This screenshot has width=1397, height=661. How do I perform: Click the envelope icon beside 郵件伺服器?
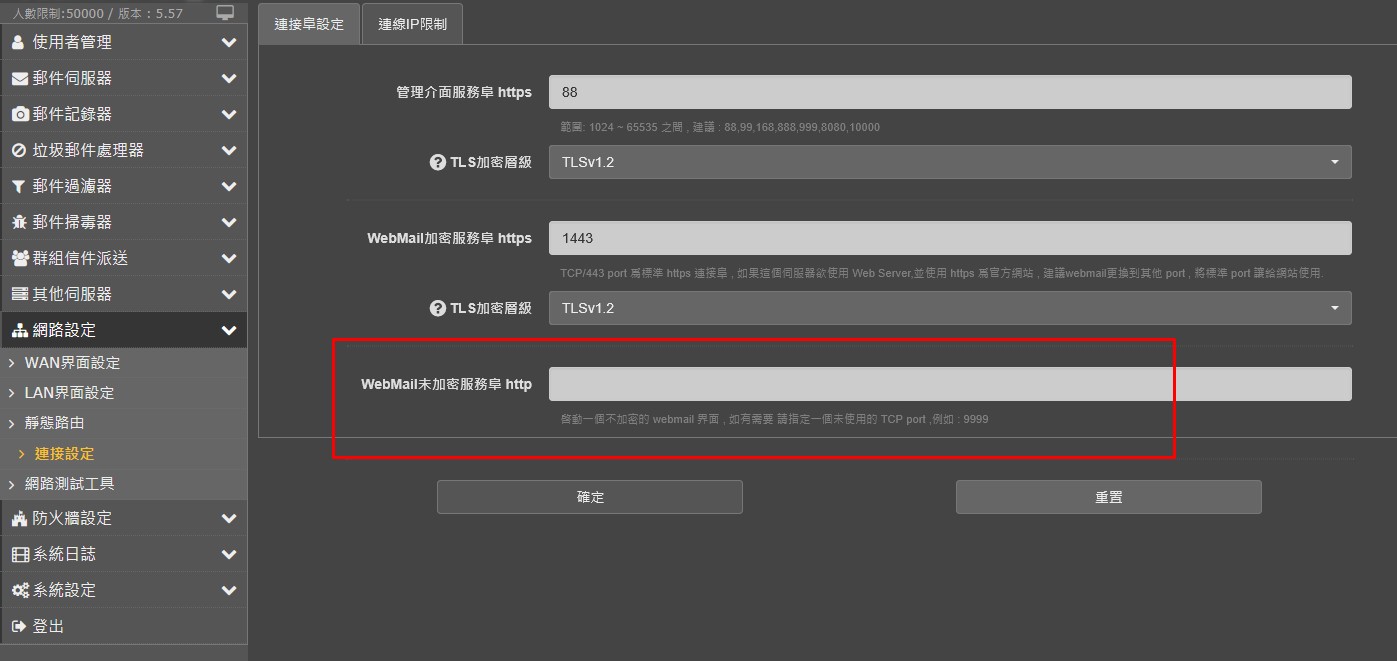point(20,78)
